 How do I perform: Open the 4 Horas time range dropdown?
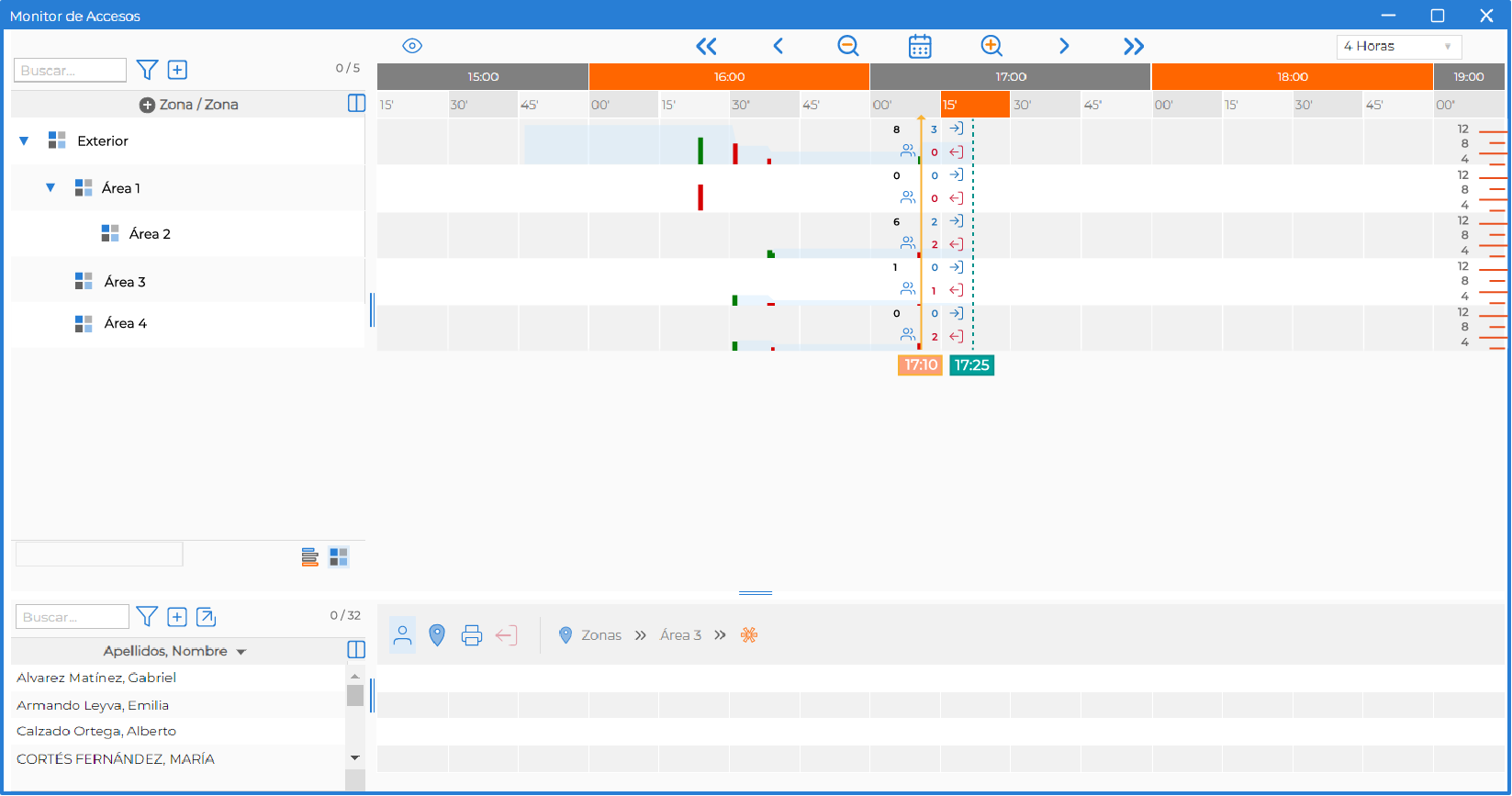(1398, 46)
